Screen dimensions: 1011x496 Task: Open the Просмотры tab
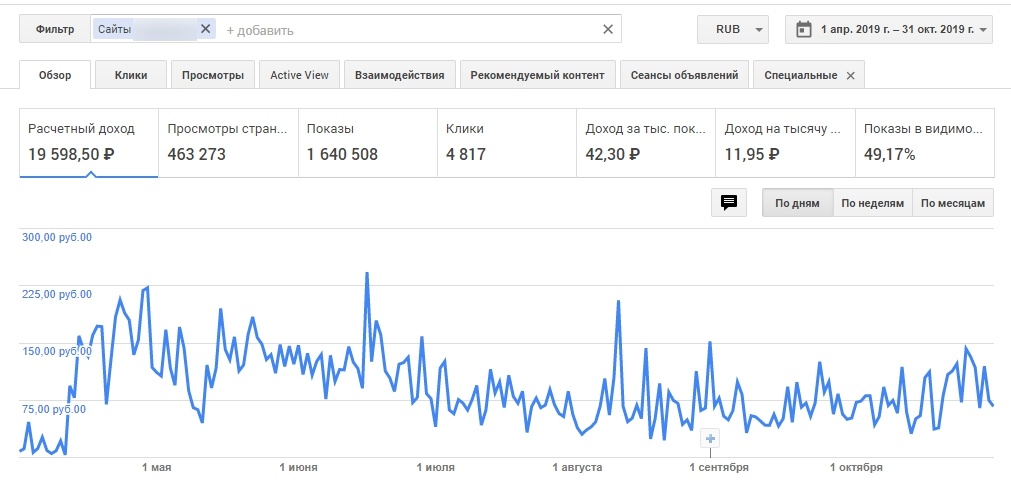[x=213, y=75]
